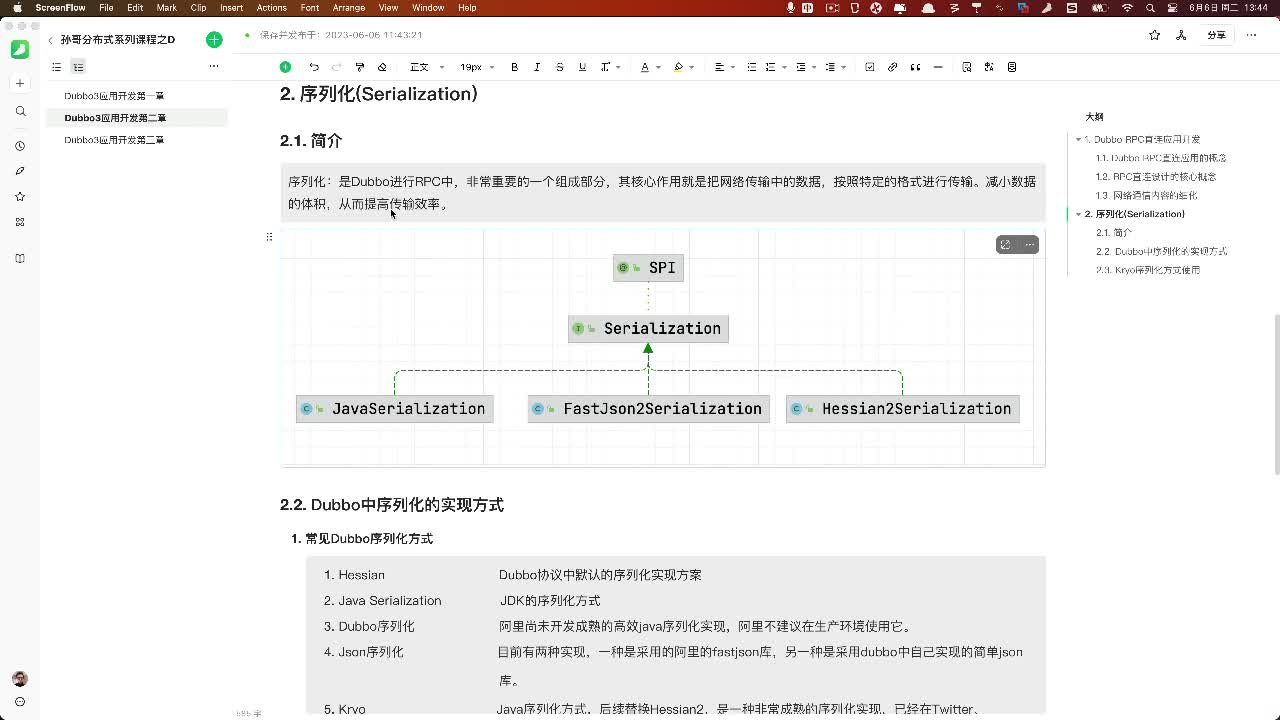The image size is (1280, 720).
Task: Switch the sidebar to flat list view
Action: [x=56, y=67]
